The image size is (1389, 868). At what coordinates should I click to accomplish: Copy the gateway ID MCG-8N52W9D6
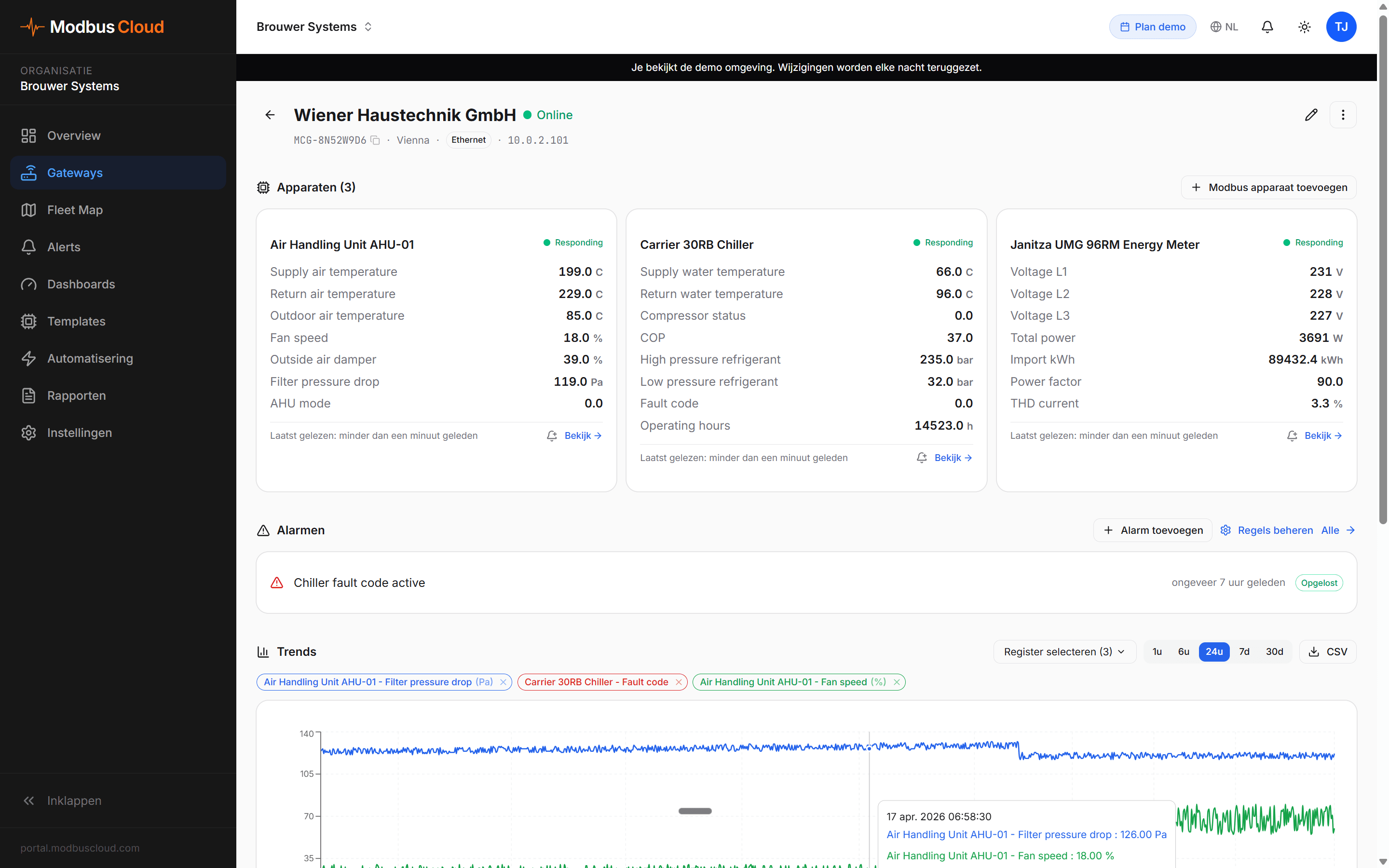coord(375,140)
